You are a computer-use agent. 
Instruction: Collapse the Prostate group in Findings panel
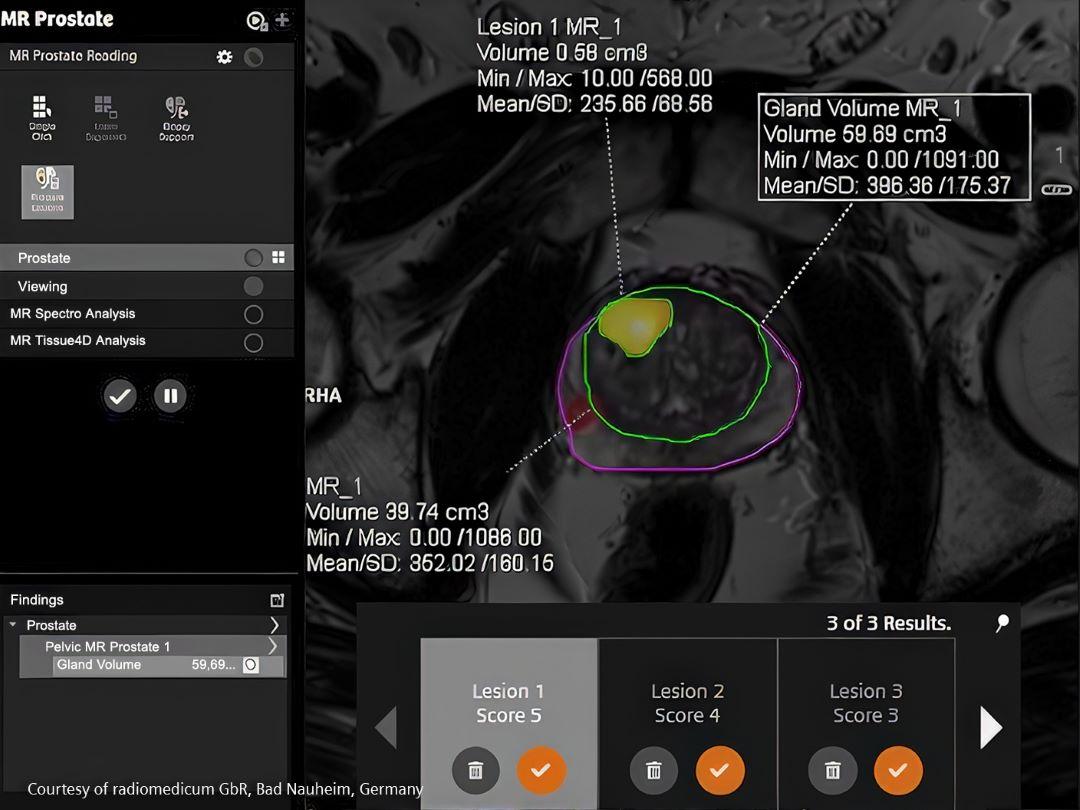point(12,624)
